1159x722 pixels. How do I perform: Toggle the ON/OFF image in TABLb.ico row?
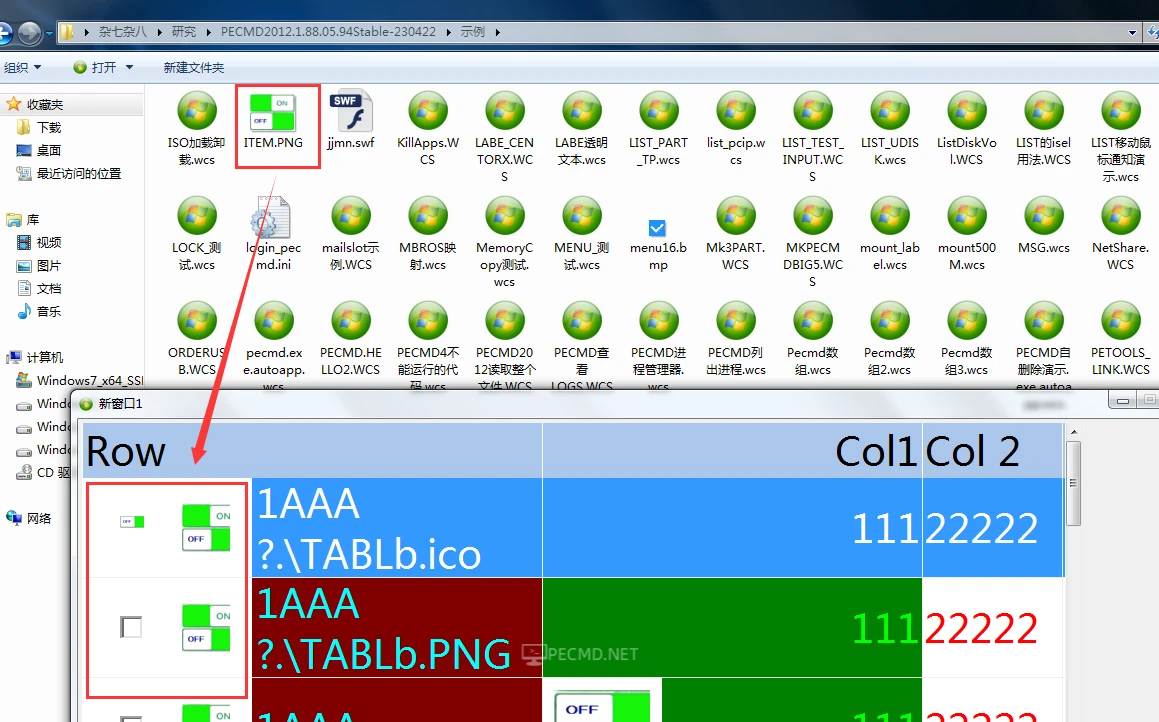[206, 528]
